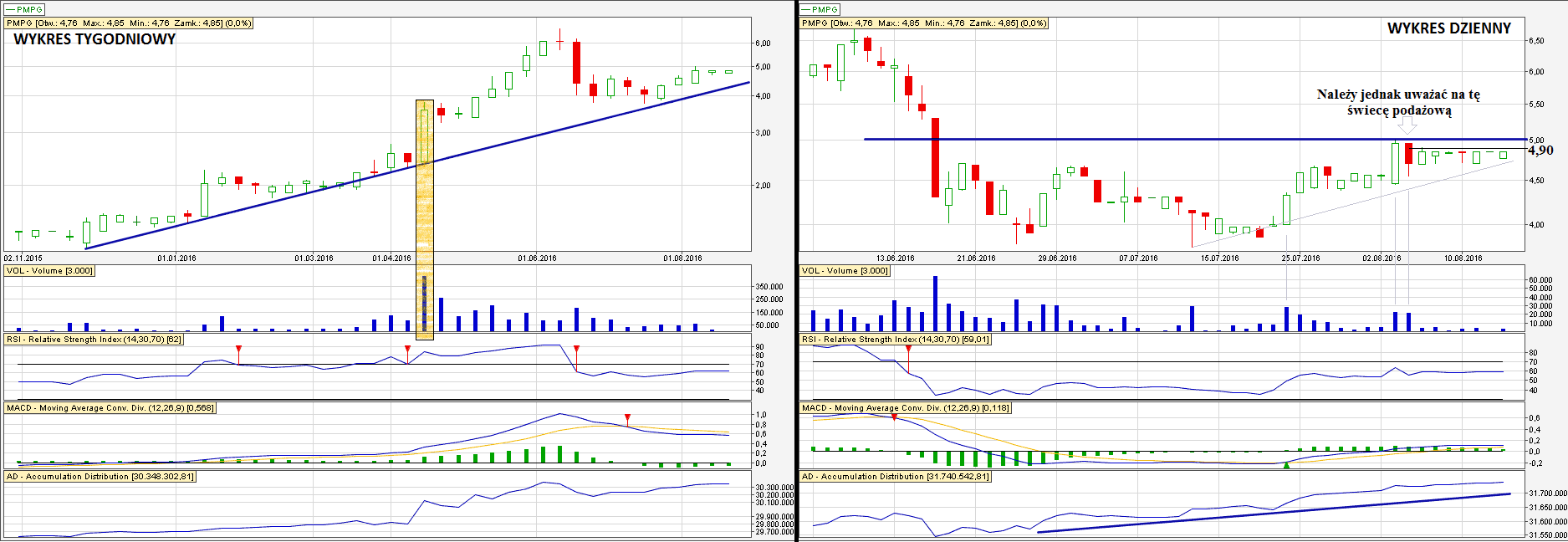Select weekly MACD indicator label
Viewport: 1568px width, 542px height.
tap(110, 408)
